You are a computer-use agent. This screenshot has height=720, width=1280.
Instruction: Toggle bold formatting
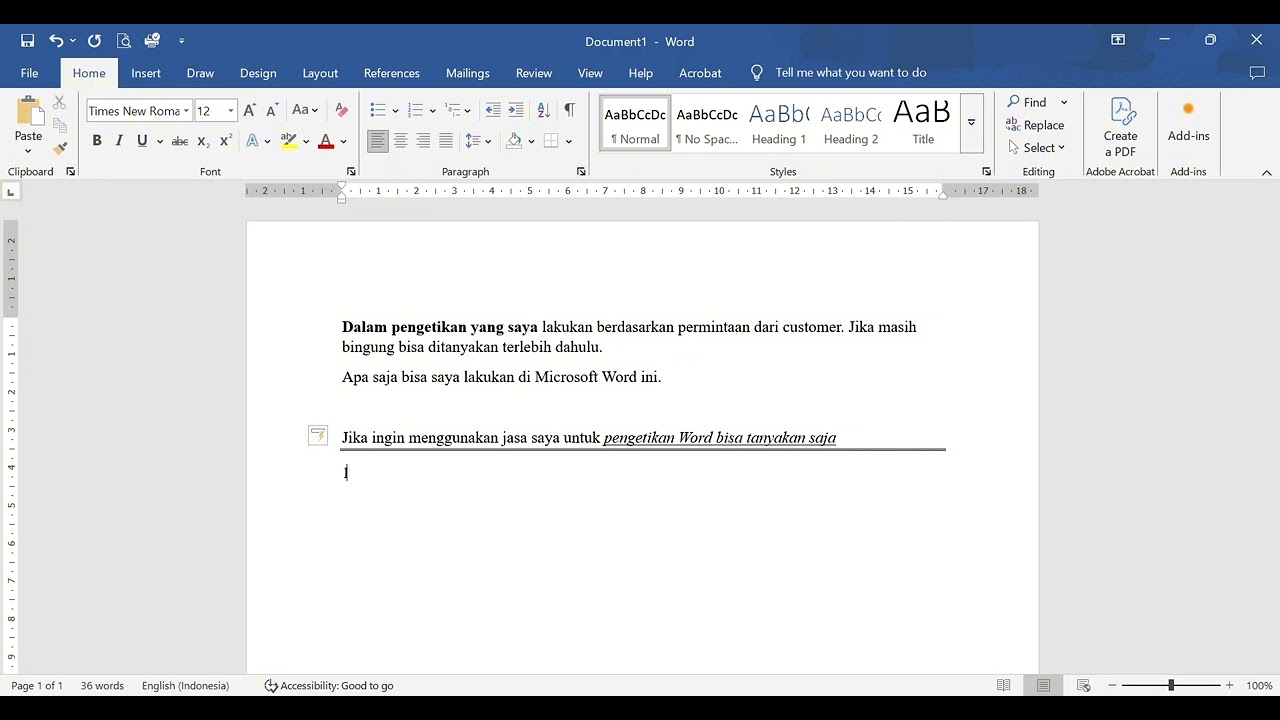97,141
